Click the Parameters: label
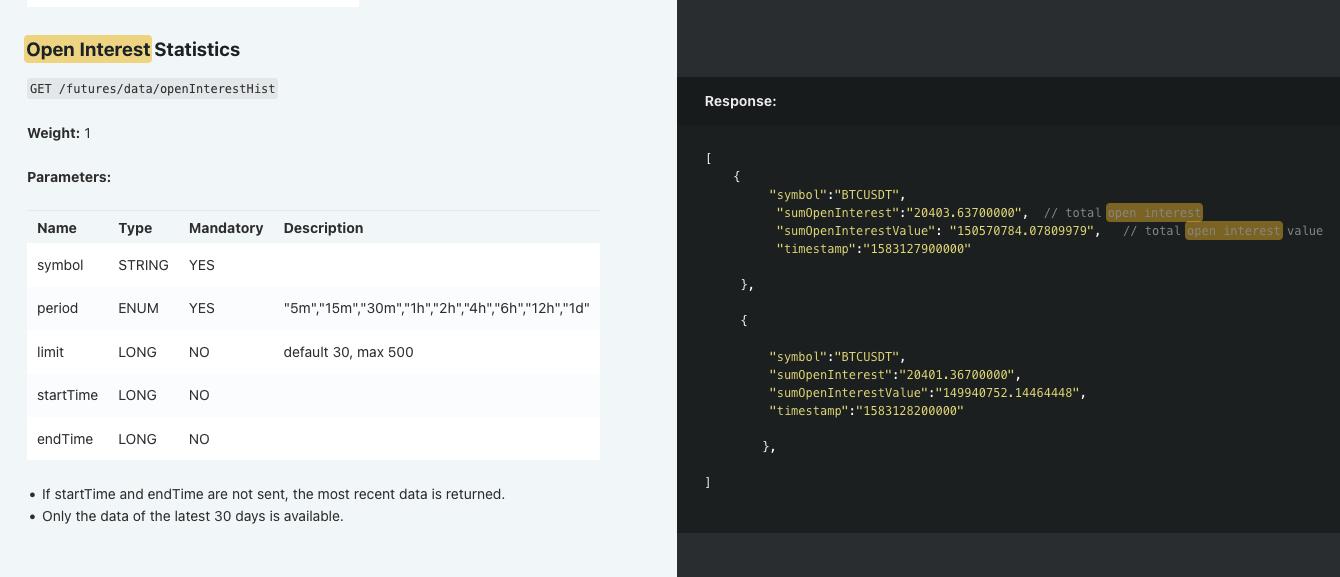 tap(69, 177)
